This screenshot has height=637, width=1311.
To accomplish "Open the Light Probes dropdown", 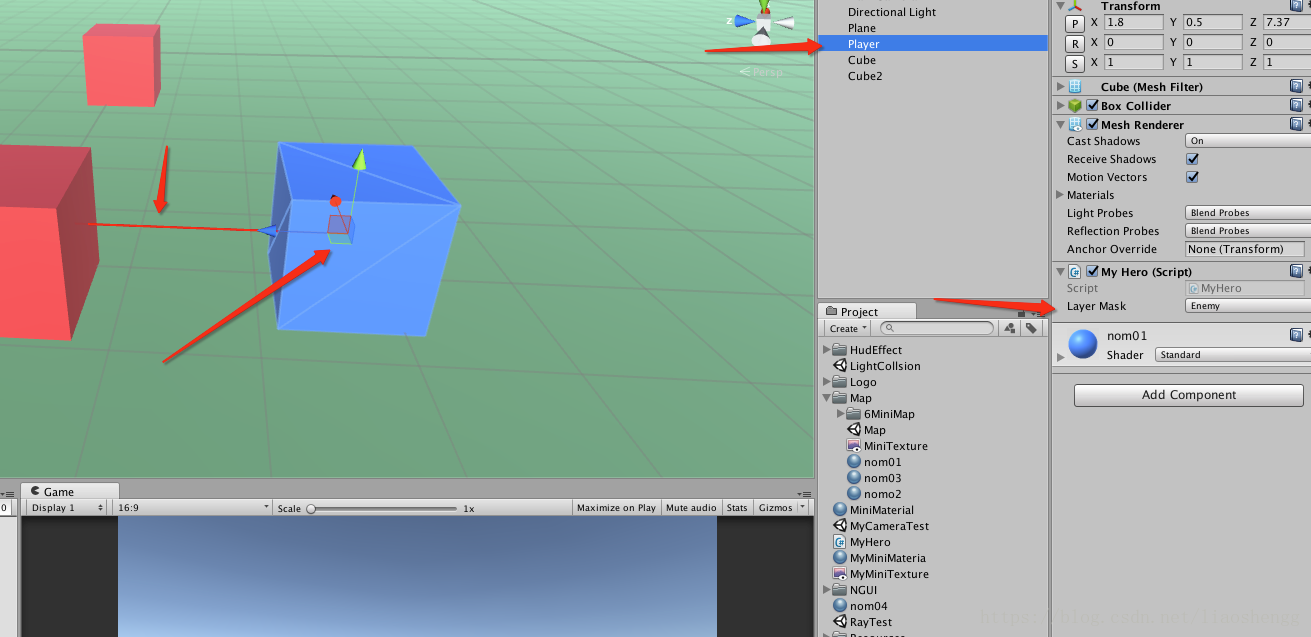I will 1248,213.
